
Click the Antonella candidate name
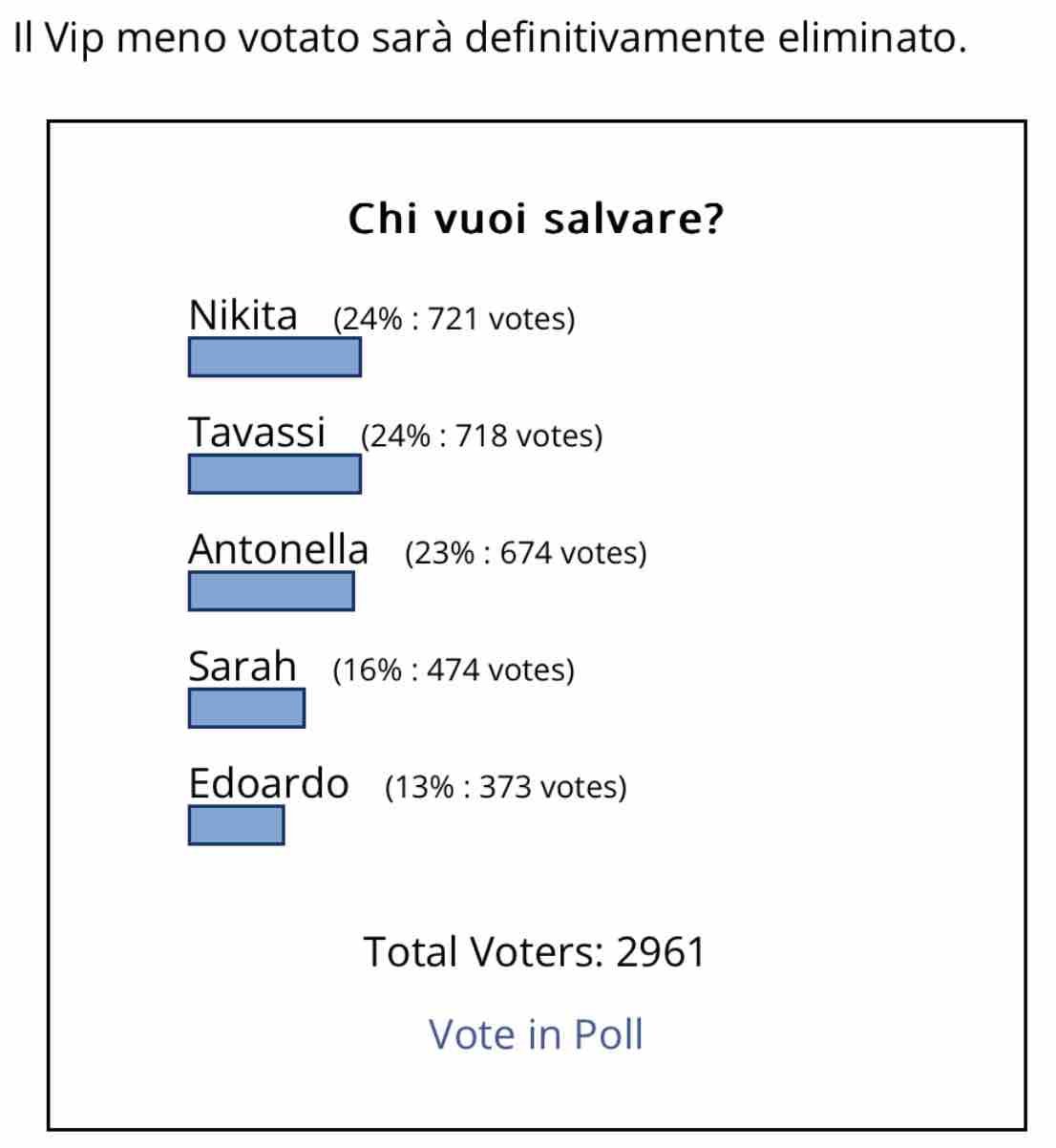[278, 549]
